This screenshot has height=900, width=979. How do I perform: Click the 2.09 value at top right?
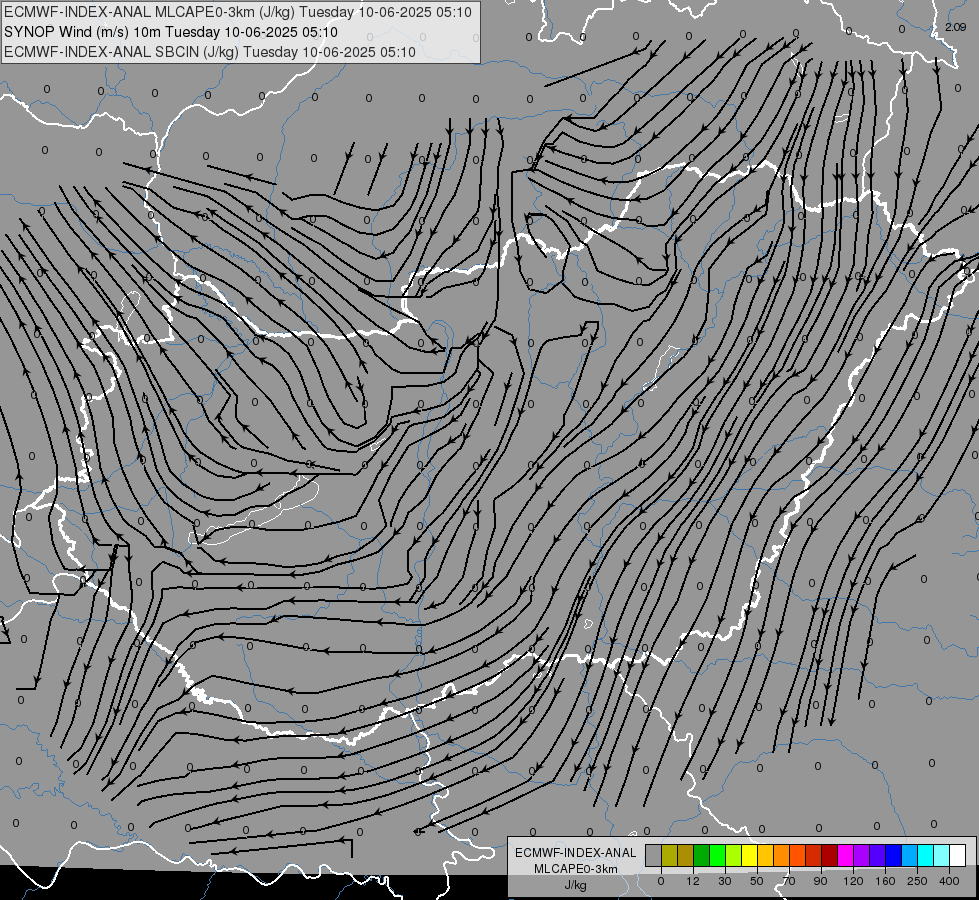coord(955,27)
